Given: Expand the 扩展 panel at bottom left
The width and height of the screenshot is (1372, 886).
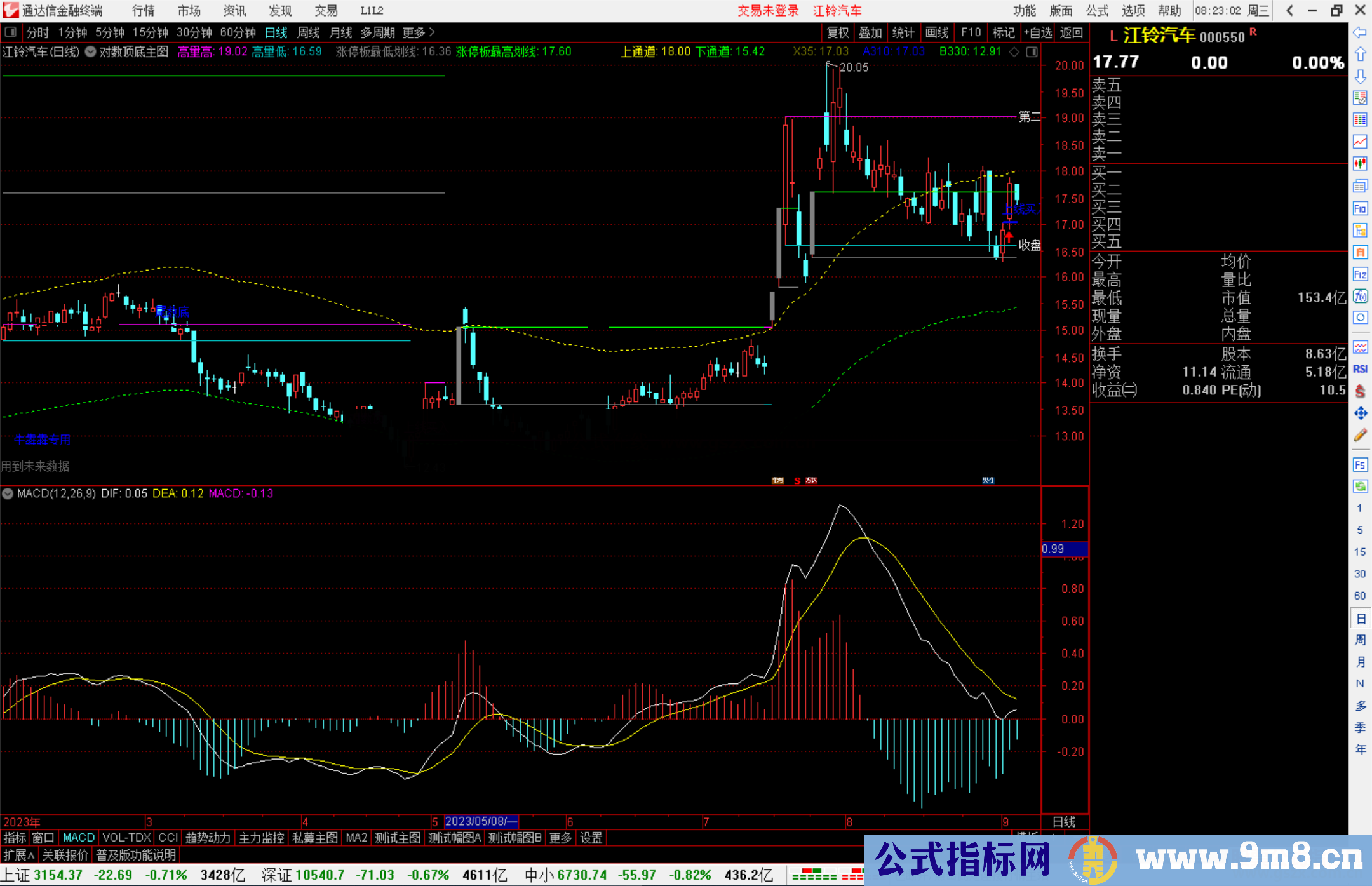Looking at the screenshot, I should pos(18,855).
